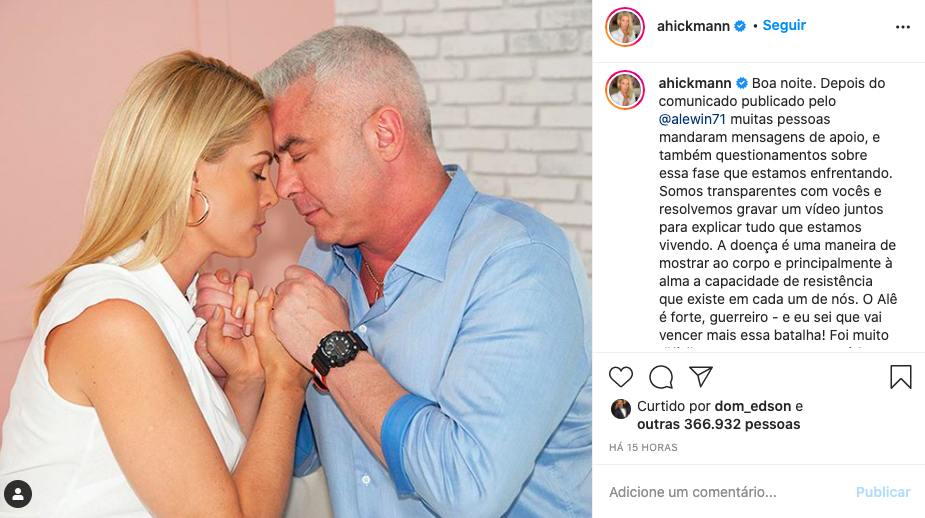Save post with bookmark icon
This screenshot has height=518, width=925.
click(x=900, y=377)
